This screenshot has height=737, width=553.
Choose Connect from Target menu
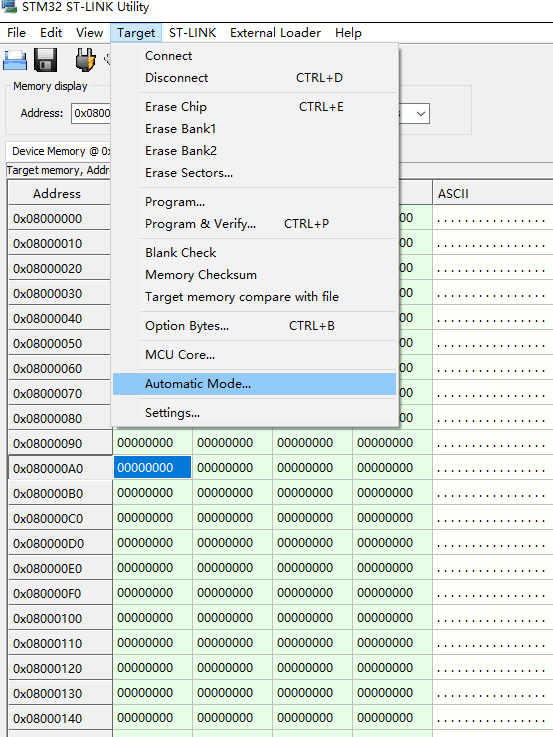(x=255, y=55)
